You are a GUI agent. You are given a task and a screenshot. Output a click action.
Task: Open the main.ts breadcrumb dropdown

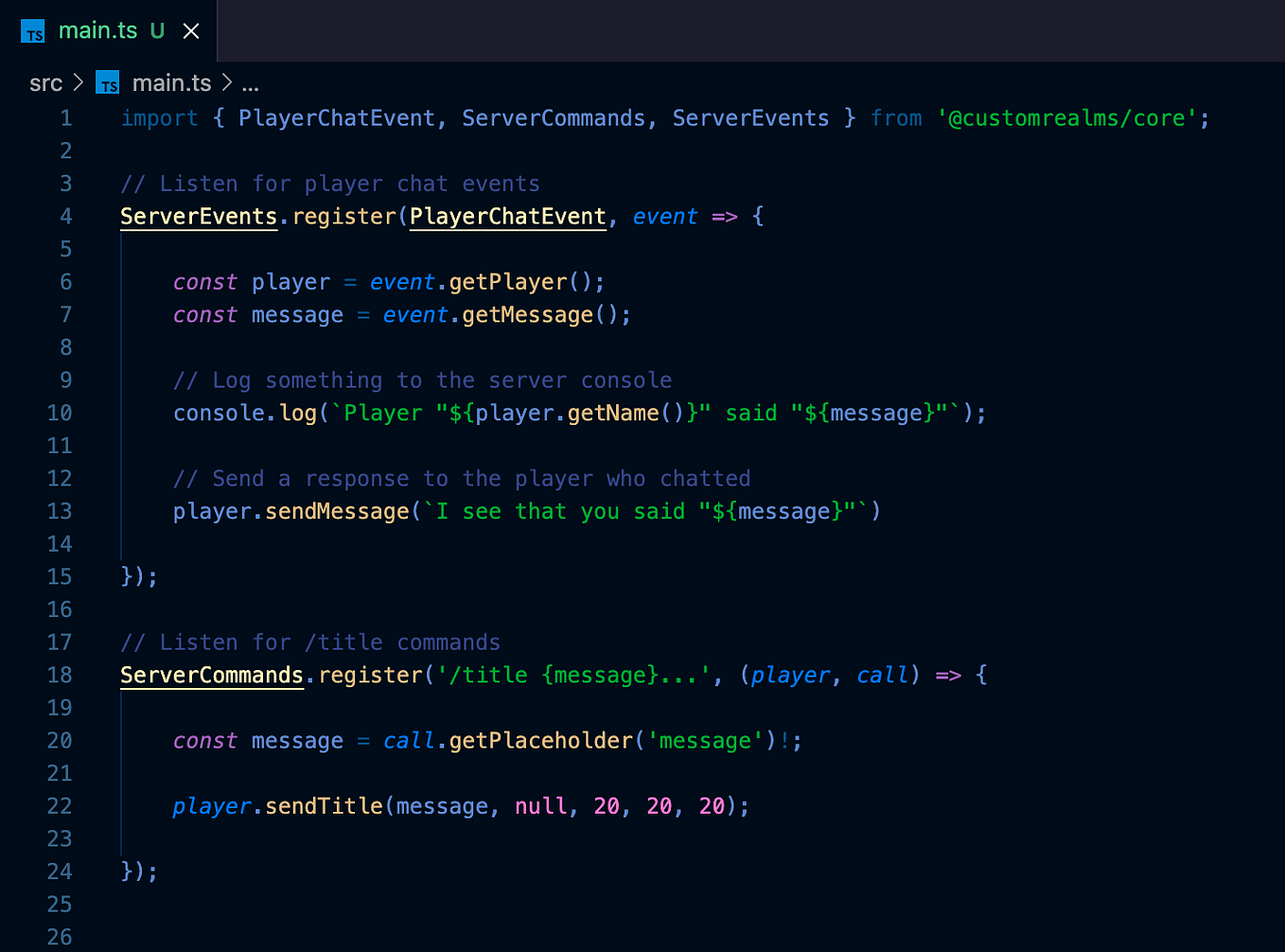(x=171, y=82)
